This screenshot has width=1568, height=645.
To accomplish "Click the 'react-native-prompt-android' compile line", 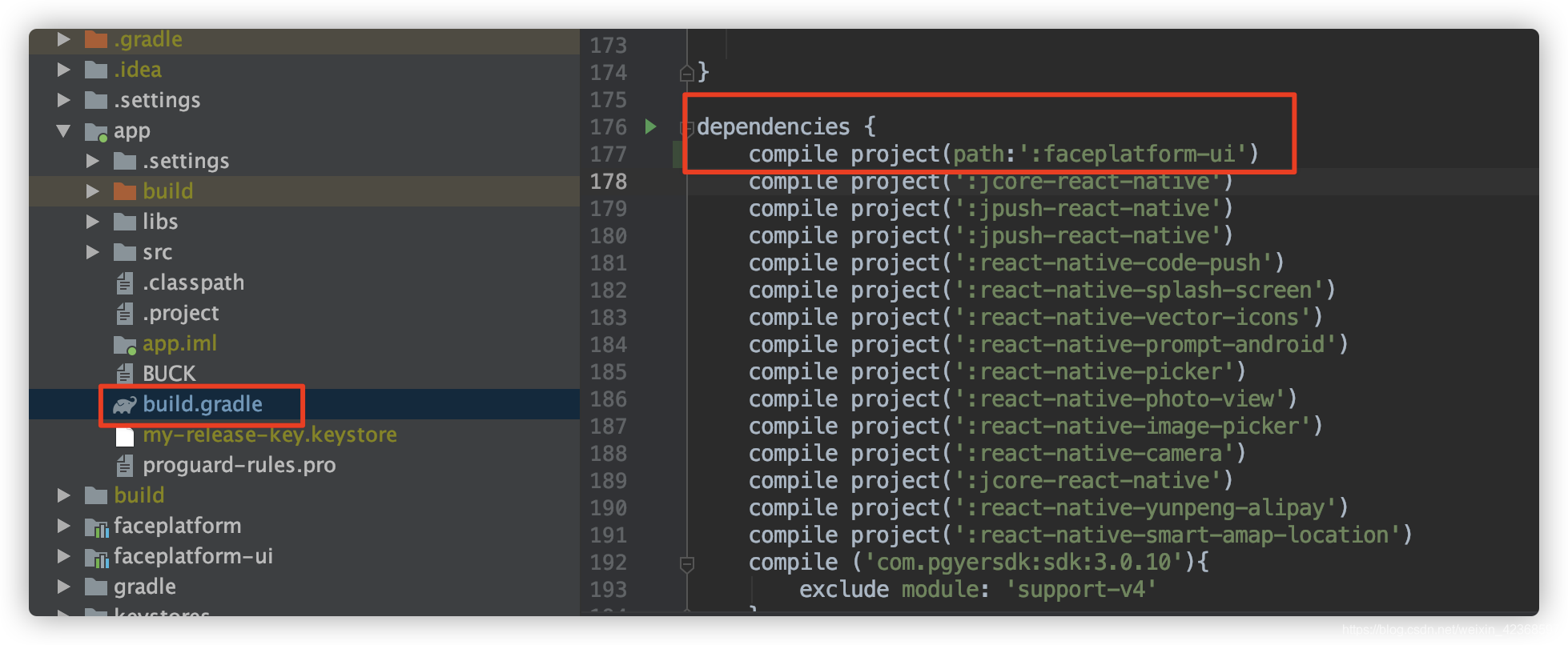I will tap(1048, 344).
